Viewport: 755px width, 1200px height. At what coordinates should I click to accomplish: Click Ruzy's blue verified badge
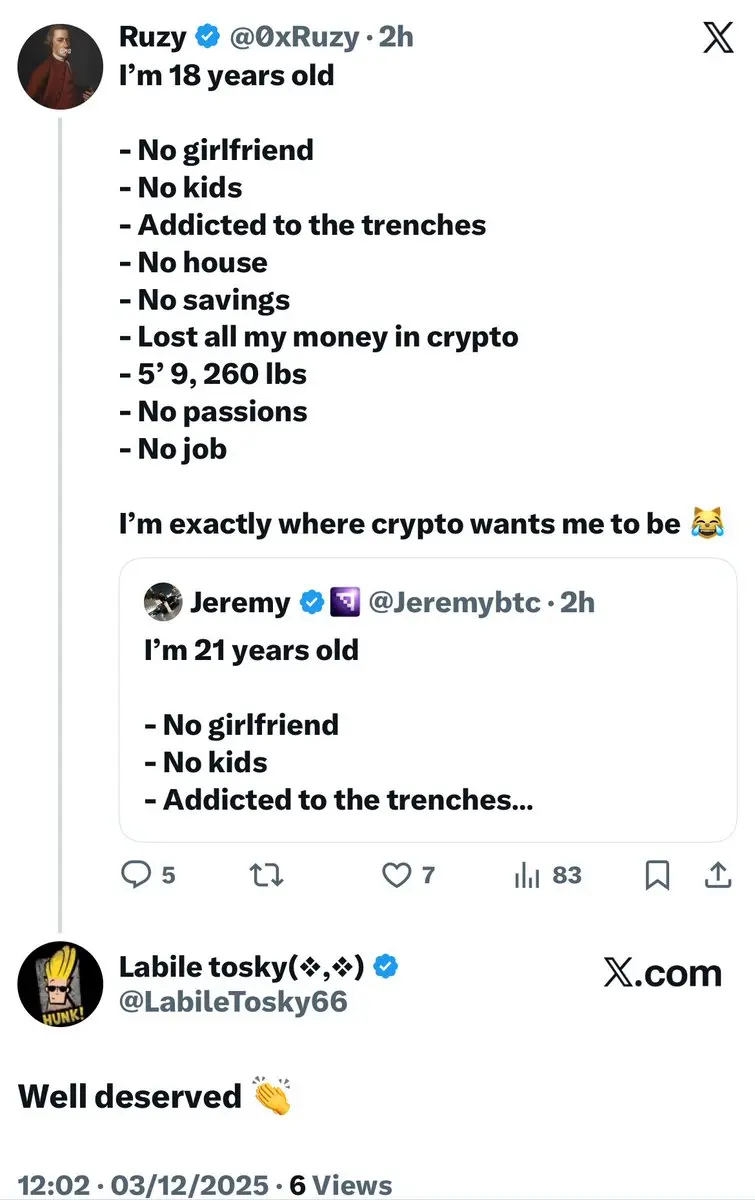208,38
